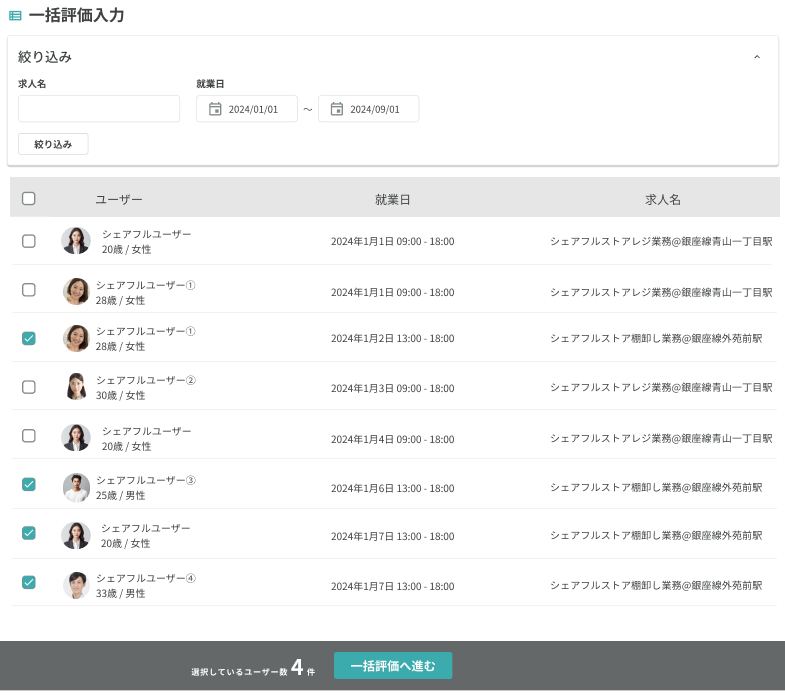Click the list icon beside 一括評価入力 title
This screenshot has width=785, height=695.
(x=15, y=16)
